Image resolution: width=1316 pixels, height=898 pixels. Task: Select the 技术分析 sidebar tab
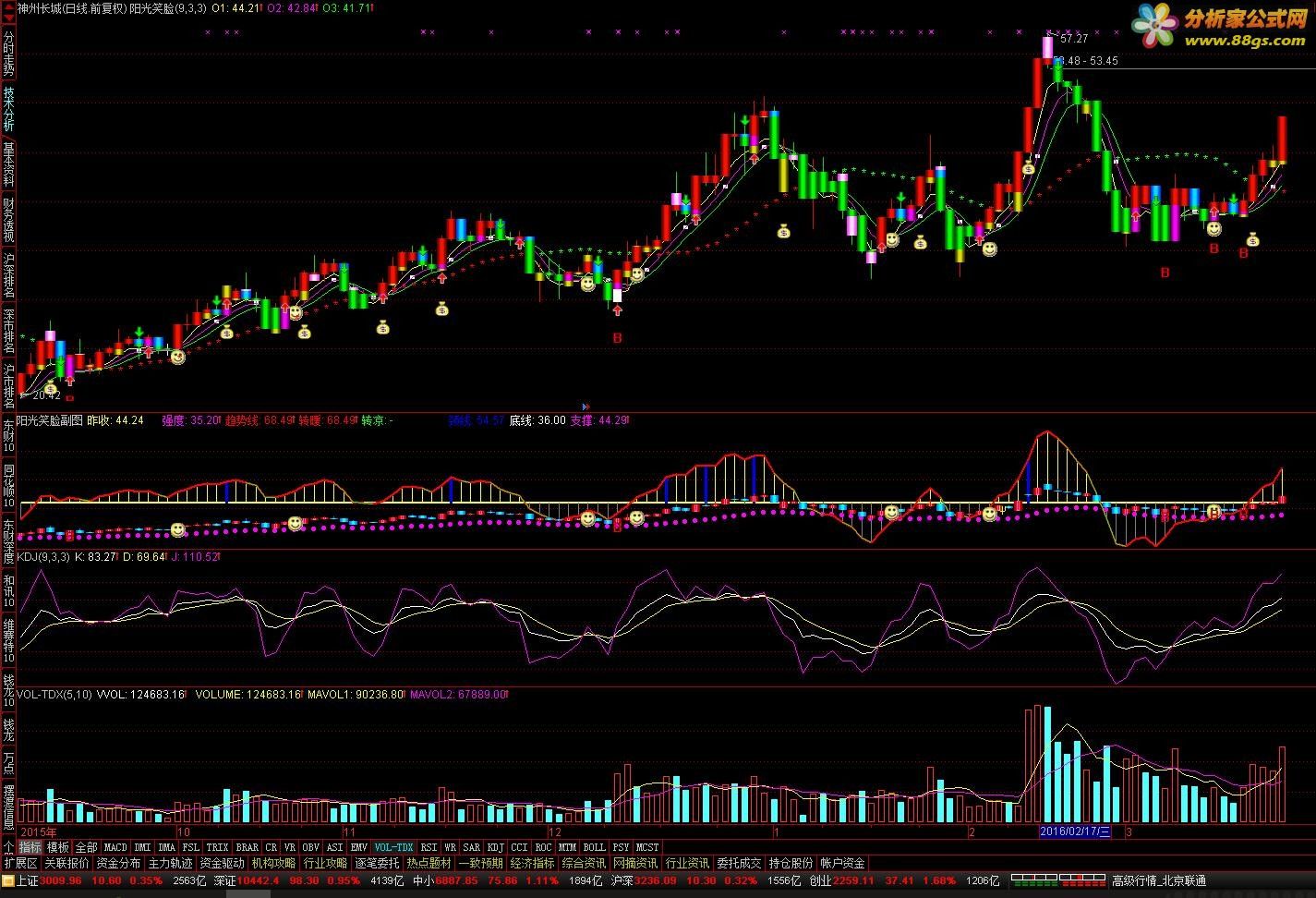pyautogui.click(x=8, y=108)
